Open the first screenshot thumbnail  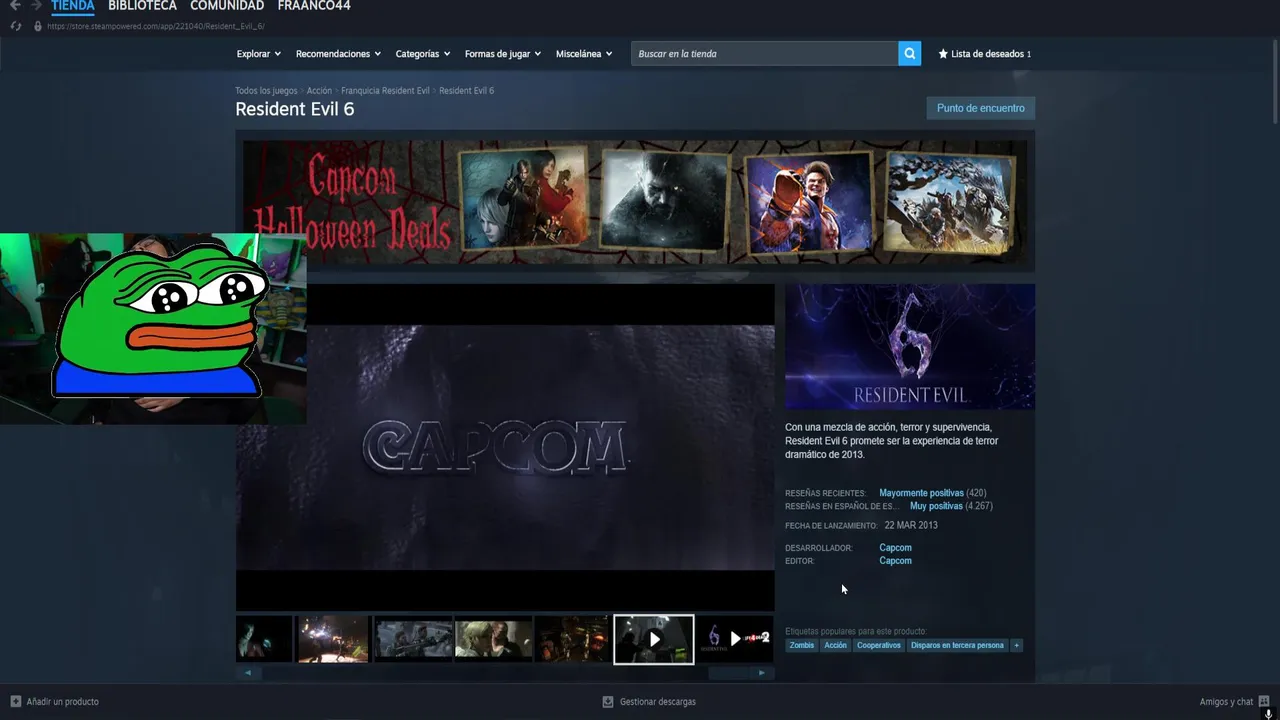[264, 639]
